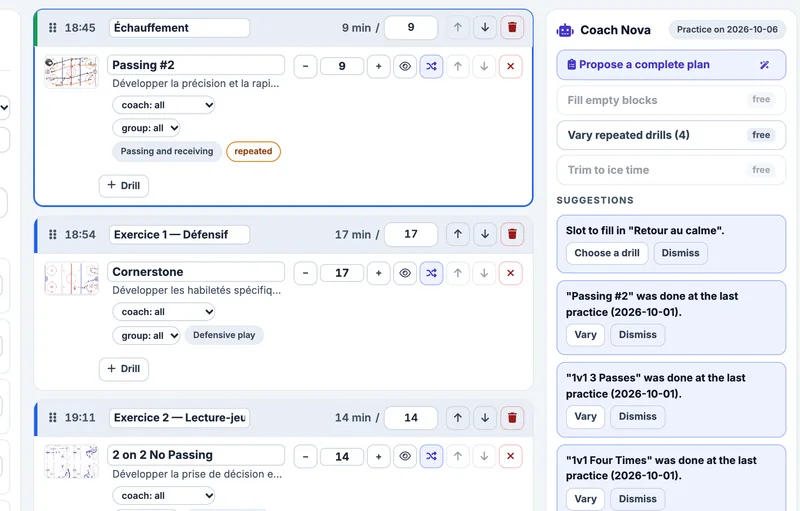800x511 pixels.
Task: Dismiss the Retour au calme suggestion
Action: click(681, 253)
